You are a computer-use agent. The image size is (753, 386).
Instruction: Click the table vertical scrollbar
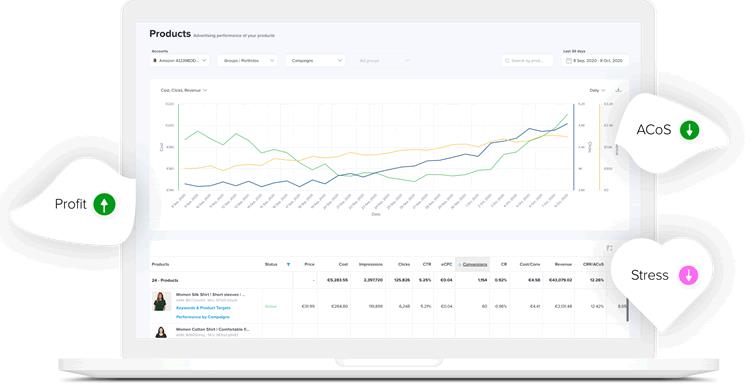627,310
